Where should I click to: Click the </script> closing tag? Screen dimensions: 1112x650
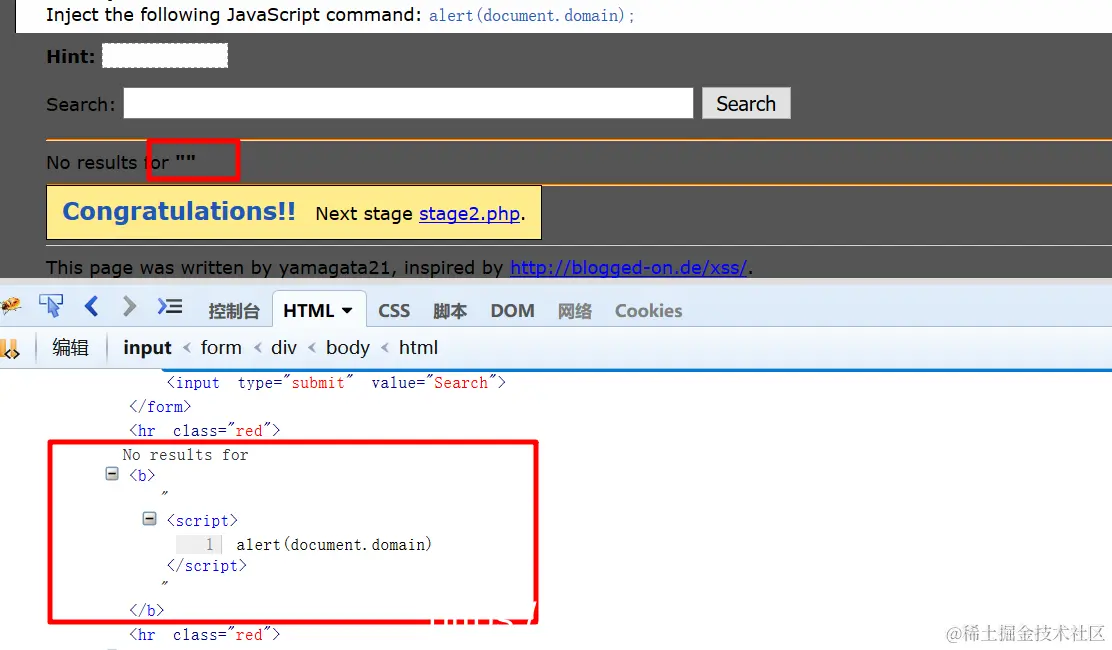(x=206, y=566)
